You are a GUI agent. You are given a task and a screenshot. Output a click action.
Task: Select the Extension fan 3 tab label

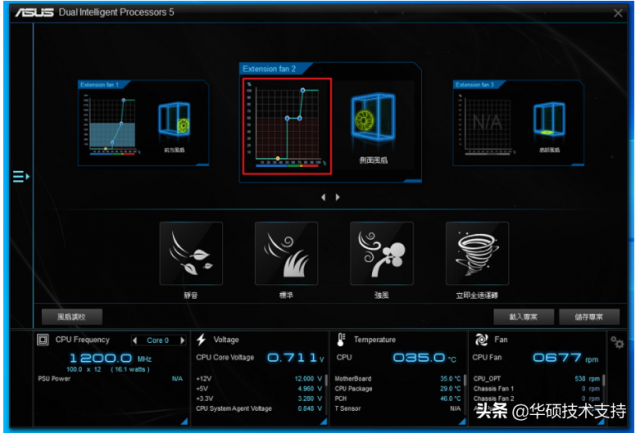coord(475,85)
